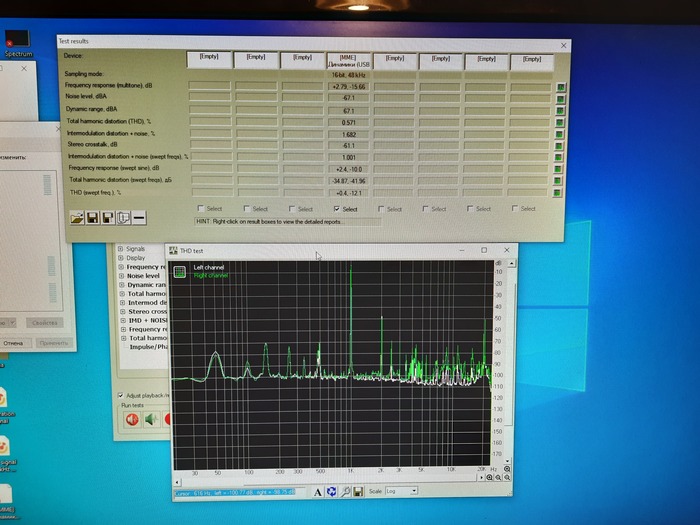Click Noise level -67.1 result box
The height and width of the screenshot is (525, 700).
coord(349,98)
